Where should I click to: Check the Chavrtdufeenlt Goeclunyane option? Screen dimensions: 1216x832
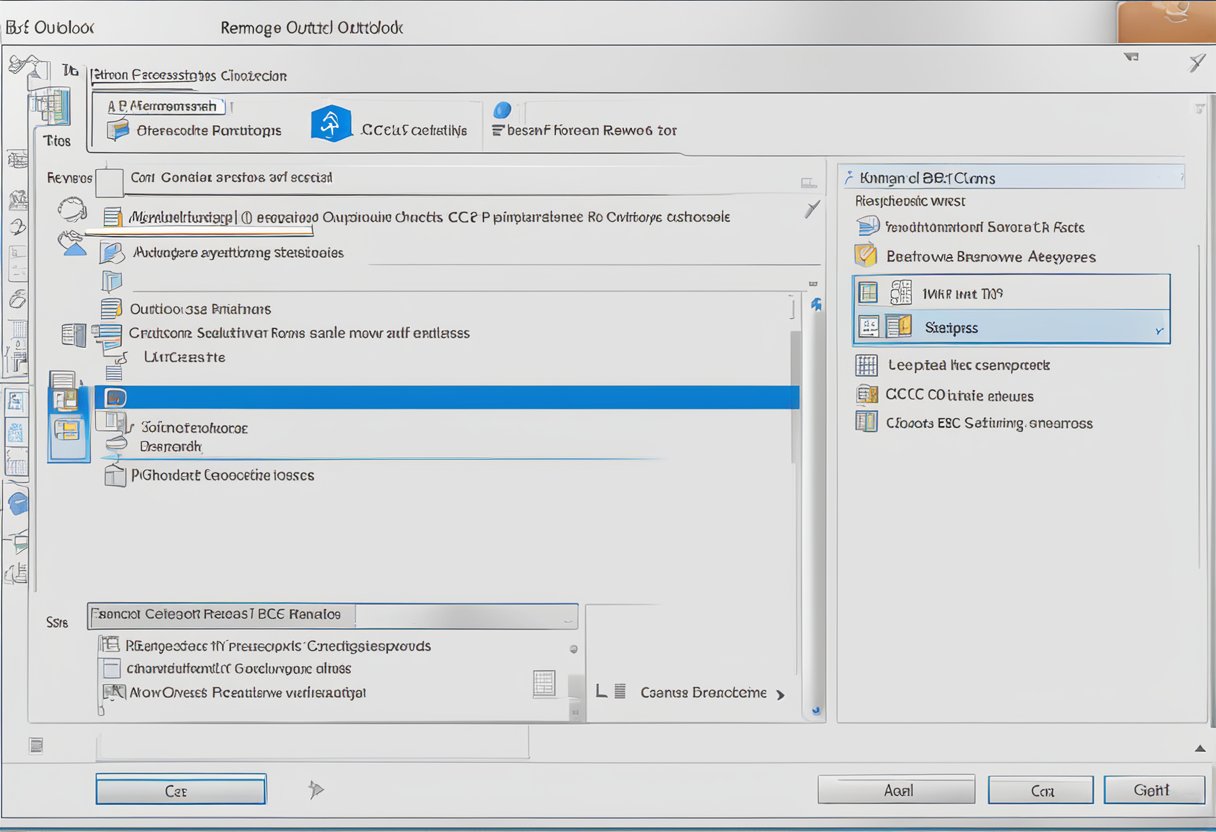(x=109, y=669)
